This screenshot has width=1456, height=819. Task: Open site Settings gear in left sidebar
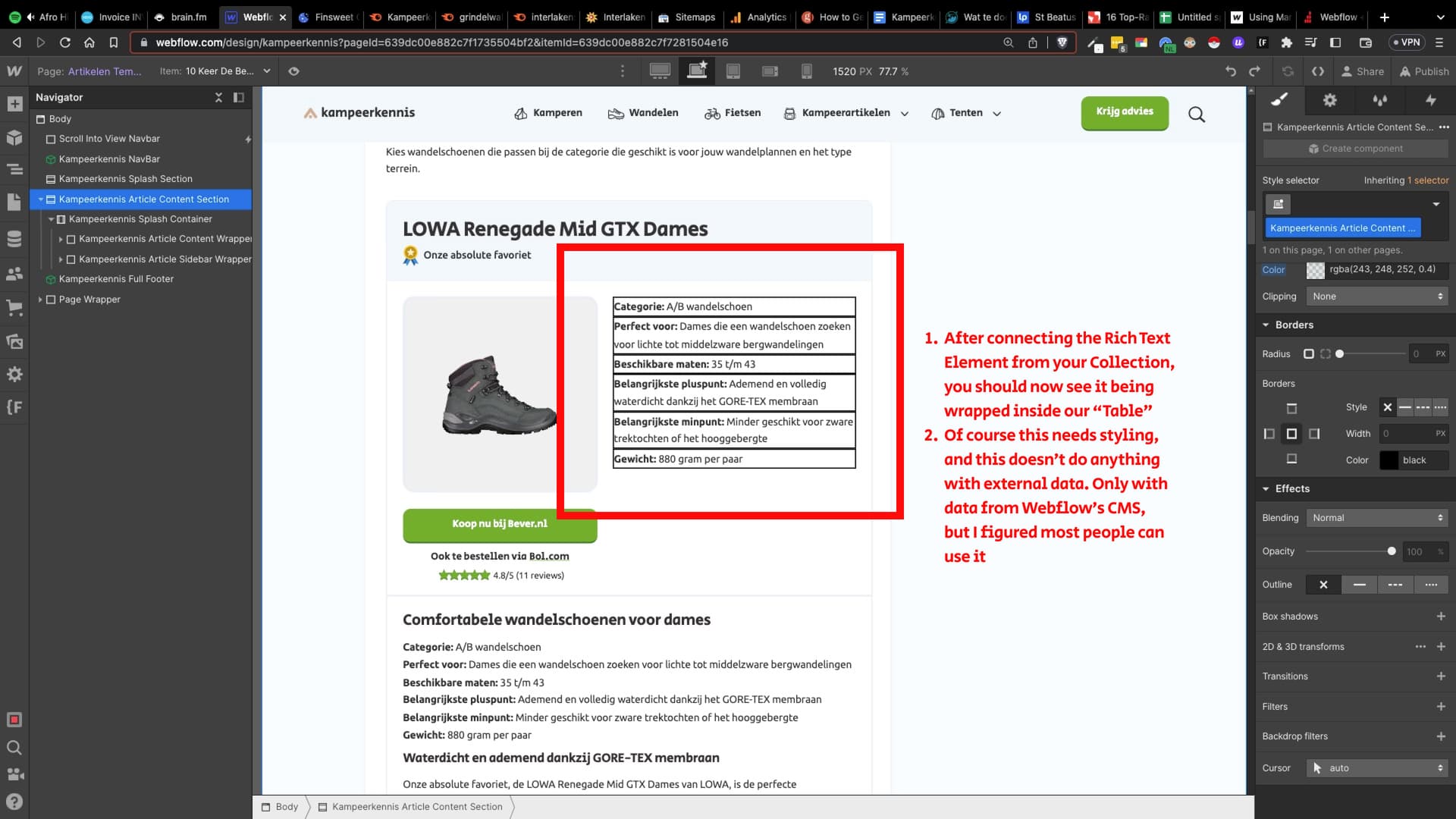point(14,374)
